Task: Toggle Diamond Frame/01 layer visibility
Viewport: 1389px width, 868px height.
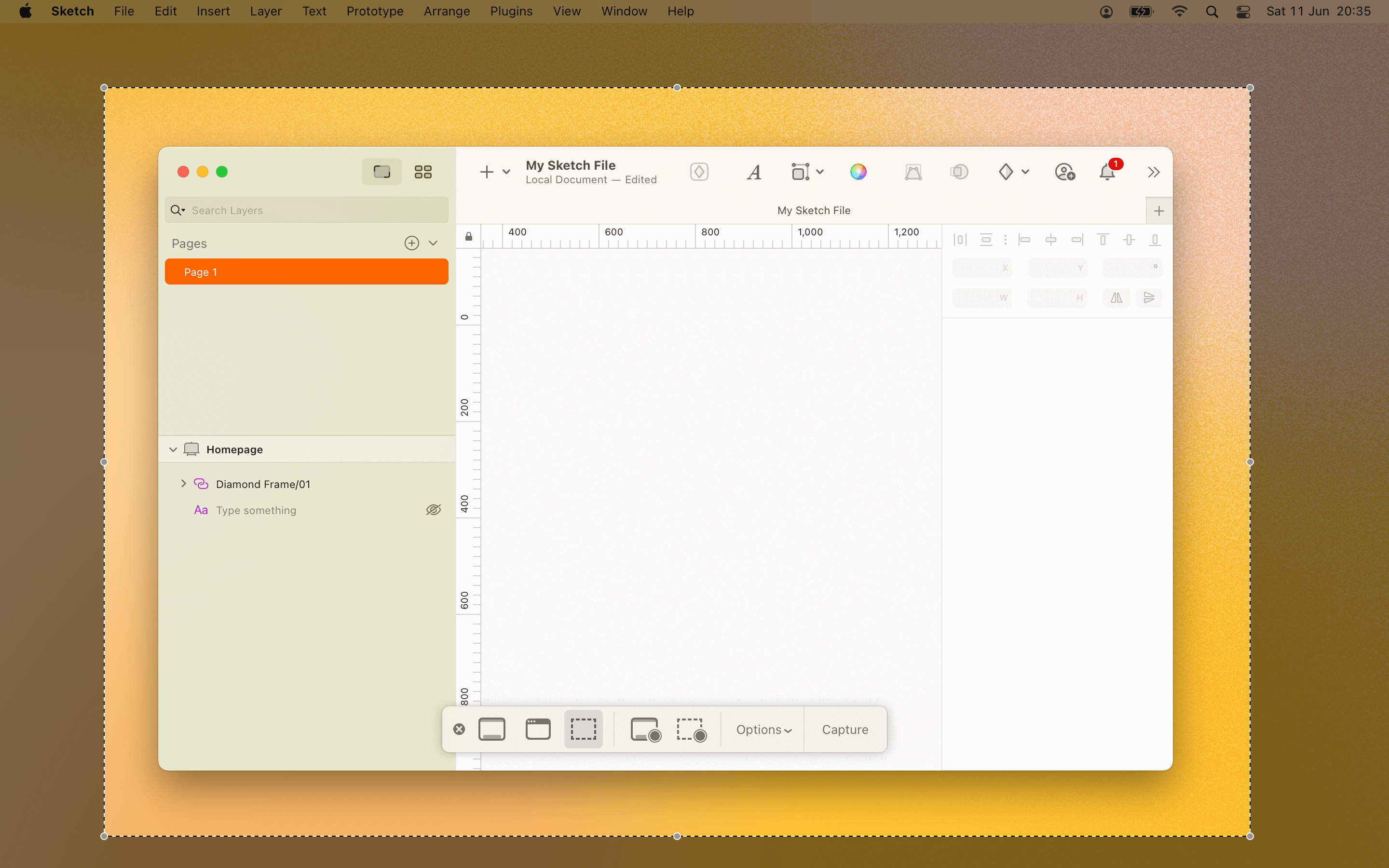Action: click(434, 484)
